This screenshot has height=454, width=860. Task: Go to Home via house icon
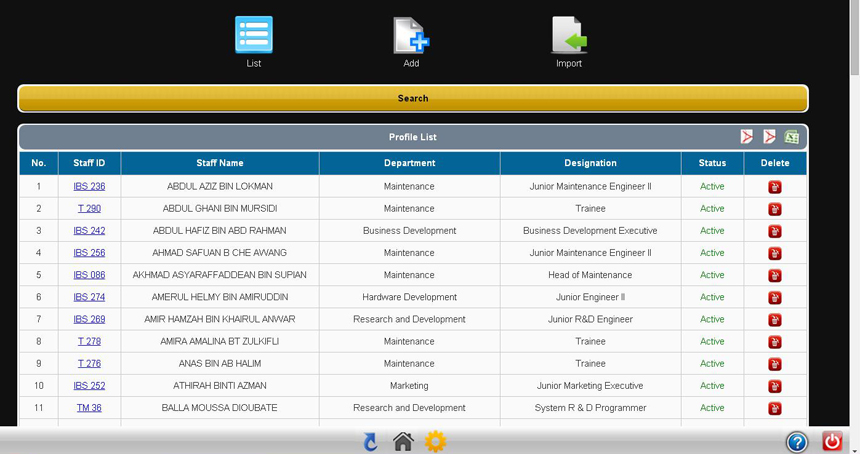(403, 441)
